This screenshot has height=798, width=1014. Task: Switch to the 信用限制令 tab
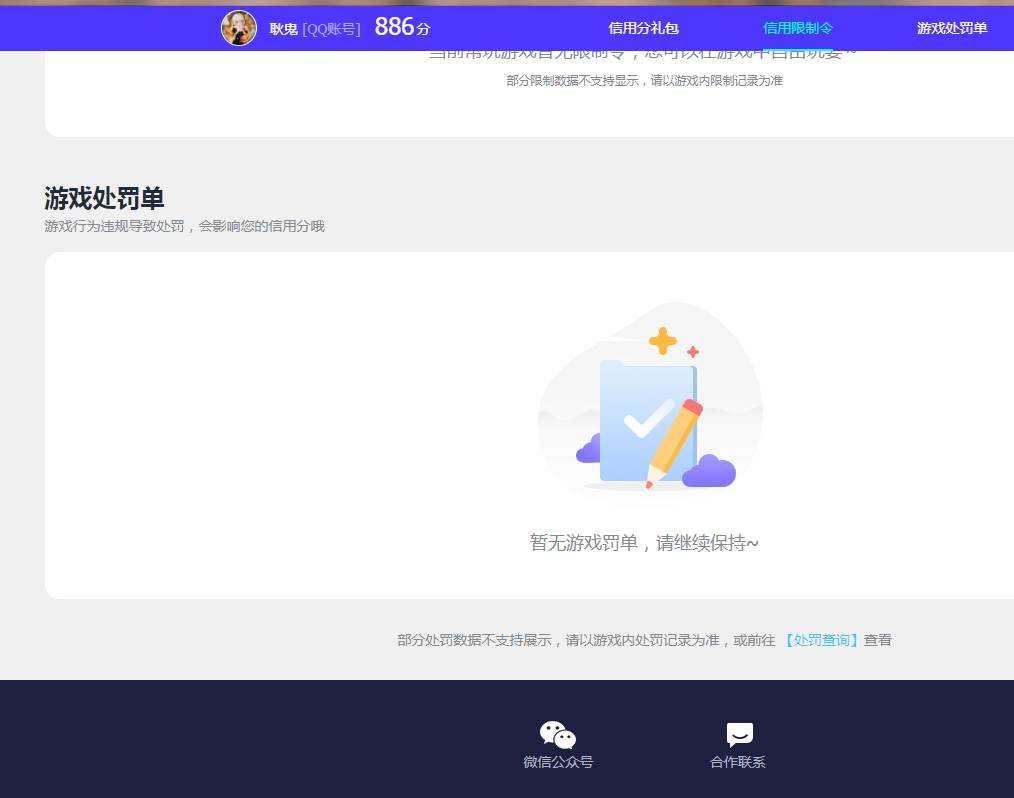[797, 28]
